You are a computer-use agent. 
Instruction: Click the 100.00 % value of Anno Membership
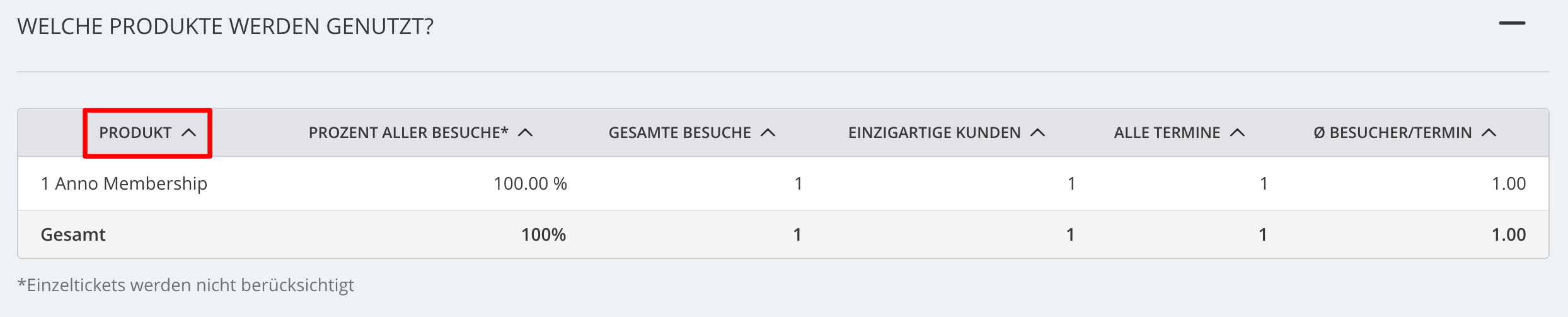(x=531, y=184)
